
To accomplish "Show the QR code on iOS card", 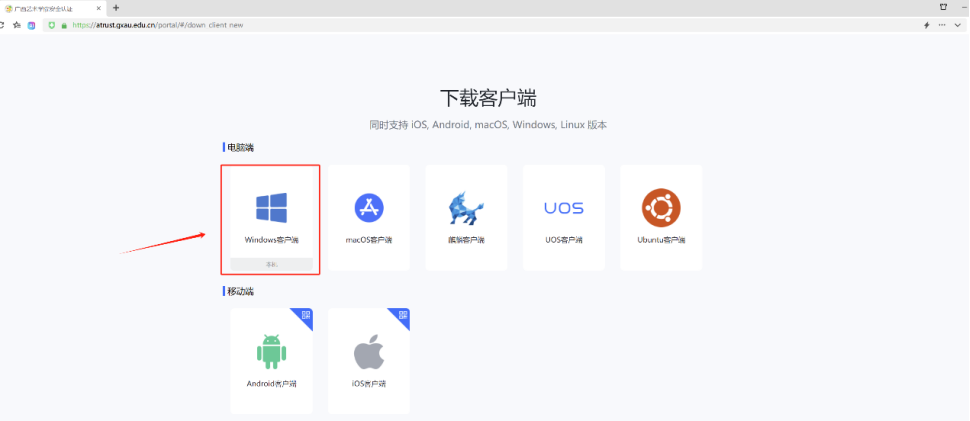I will pos(403,315).
